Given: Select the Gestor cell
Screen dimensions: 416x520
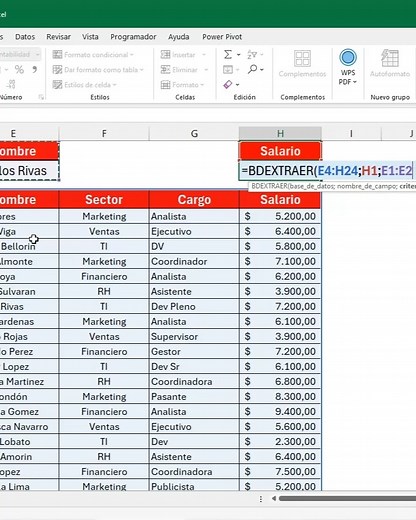Looking at the screenshot, I should click(194, 351).
